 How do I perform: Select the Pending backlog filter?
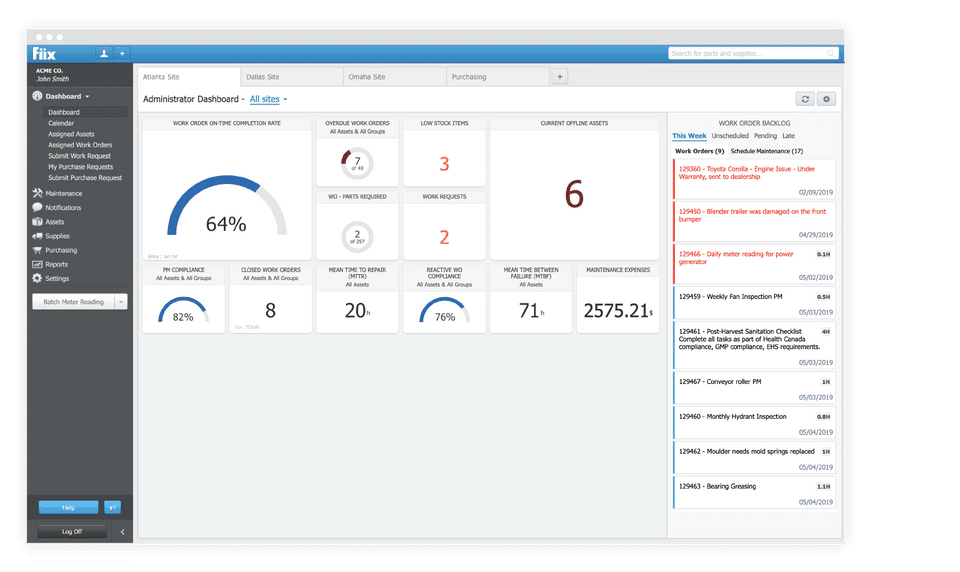pyautogui.click(x=765, y=136)
